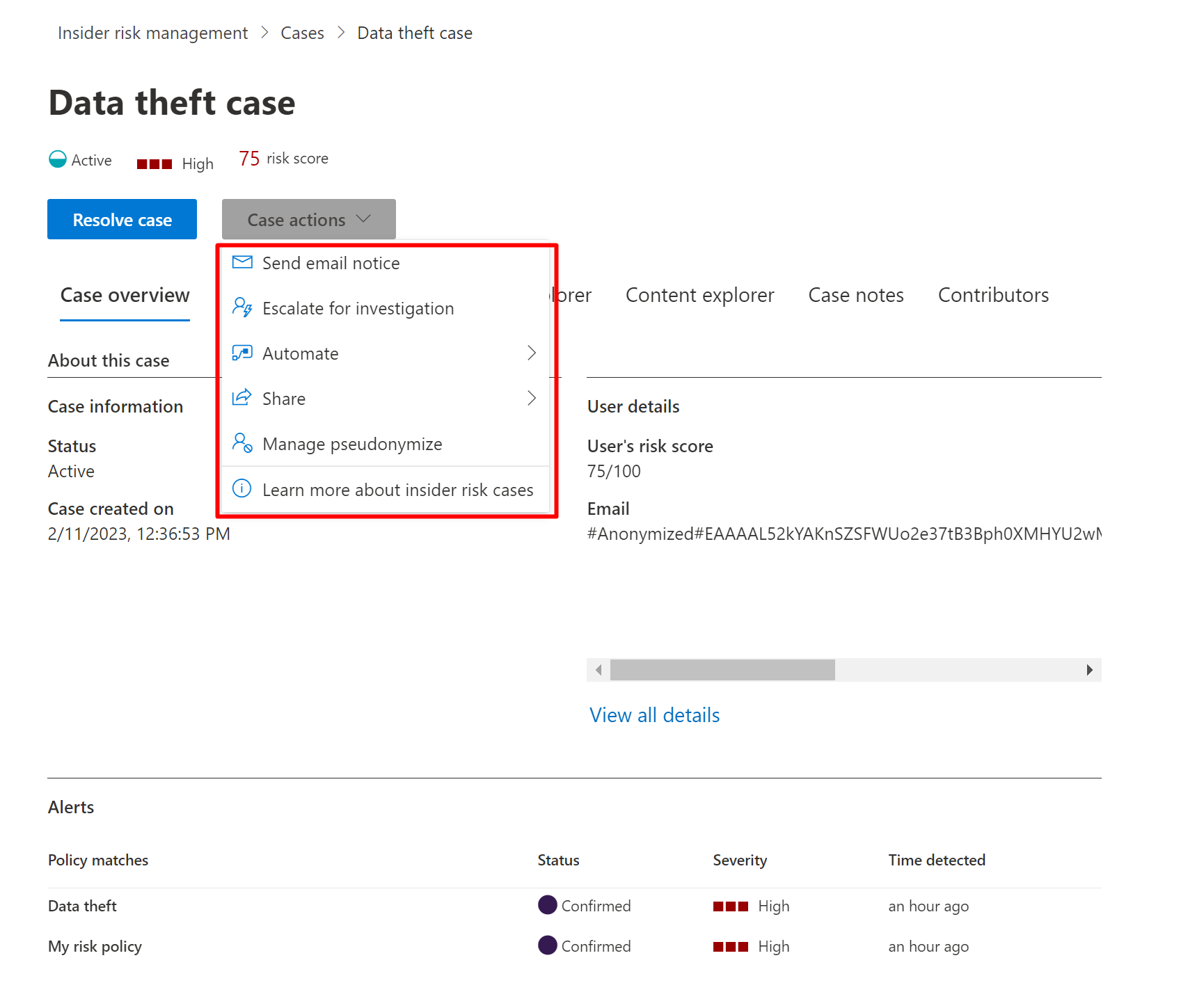
Task: Click the Manage pseudonymize user icon
Action: [241, 443]
